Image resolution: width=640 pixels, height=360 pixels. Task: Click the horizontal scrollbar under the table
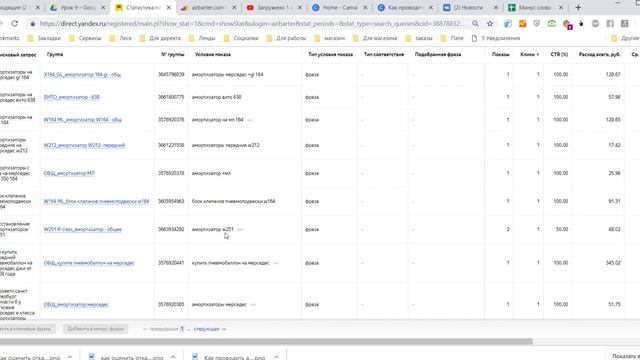coord(266,341)
